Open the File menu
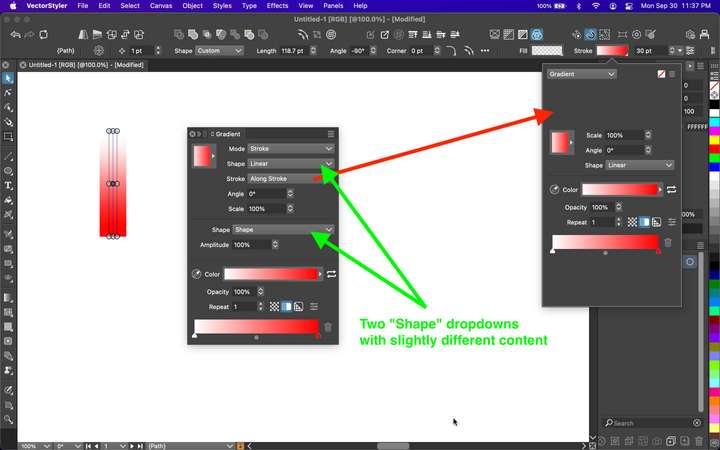 [83, 6]
